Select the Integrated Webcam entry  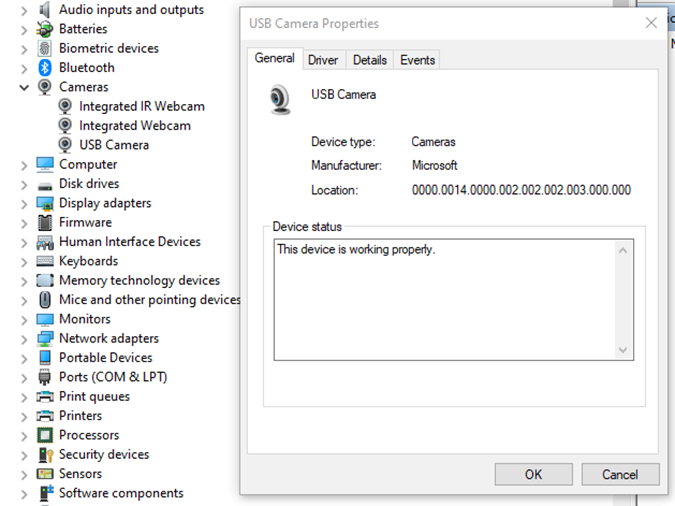[x=135, y=126]
